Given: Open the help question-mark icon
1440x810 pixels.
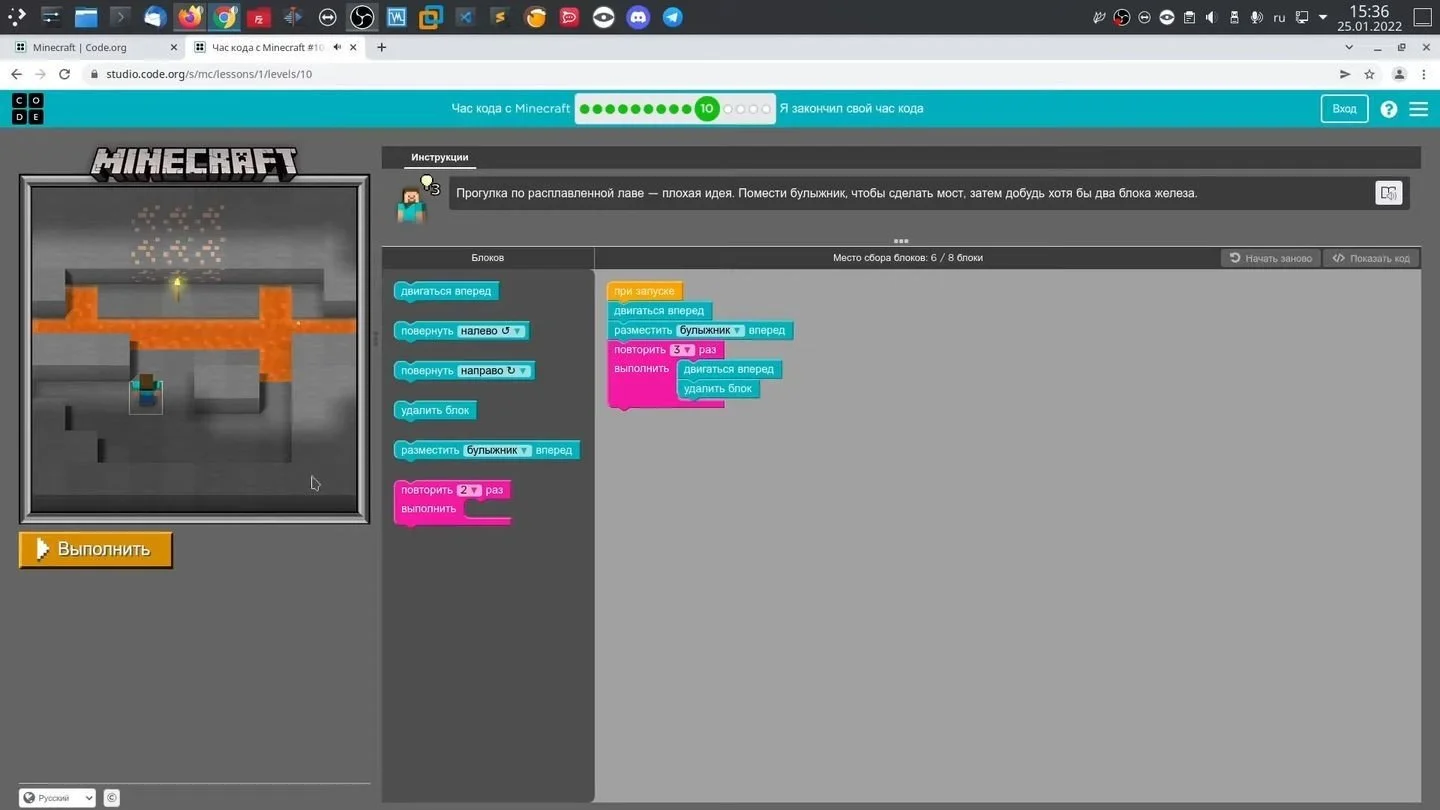Looking at the screenshot, I should [x=1389, y=109].
